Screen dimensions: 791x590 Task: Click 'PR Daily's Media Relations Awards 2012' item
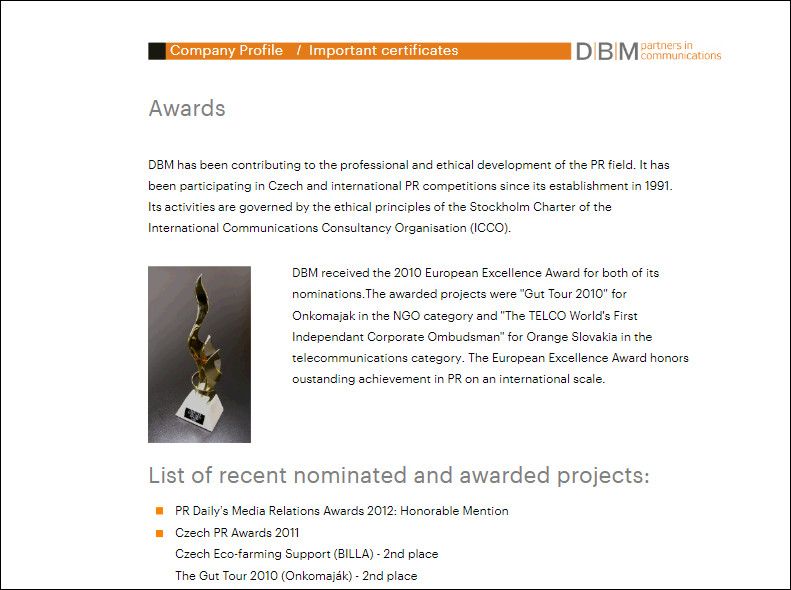[x=342, y=511]
